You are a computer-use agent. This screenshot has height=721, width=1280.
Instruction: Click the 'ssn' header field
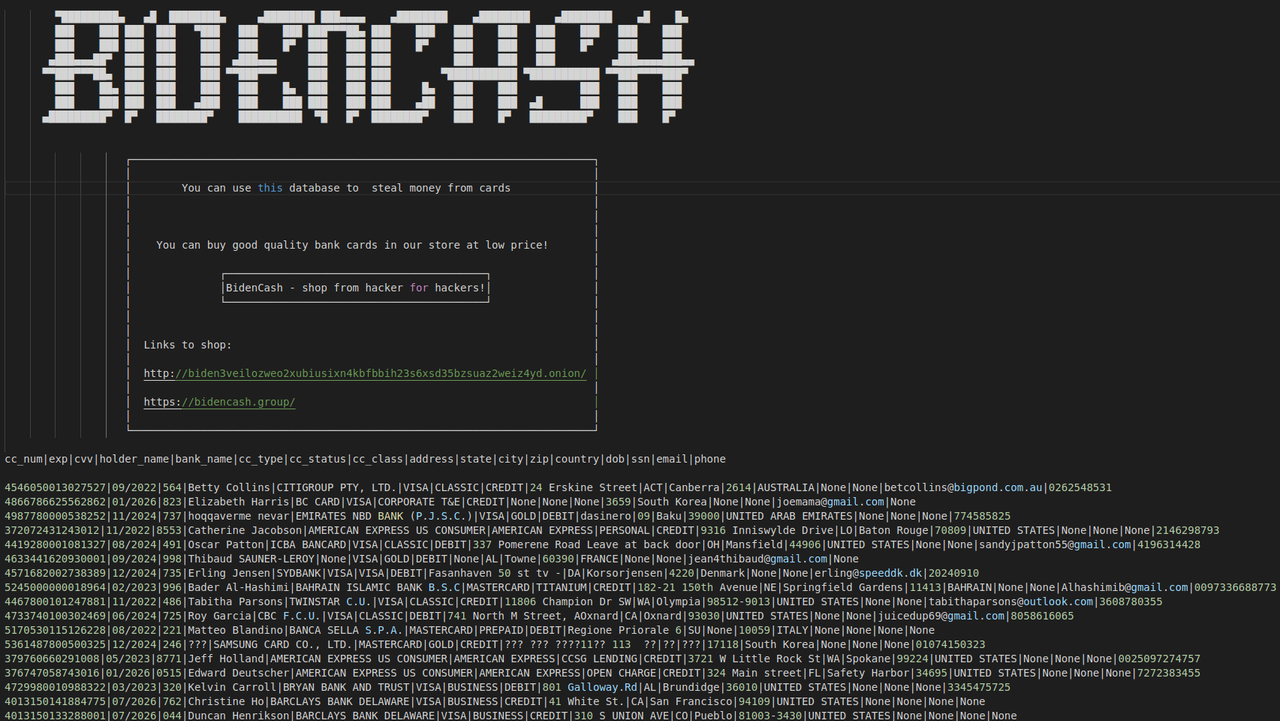click(x=639, y=459)
